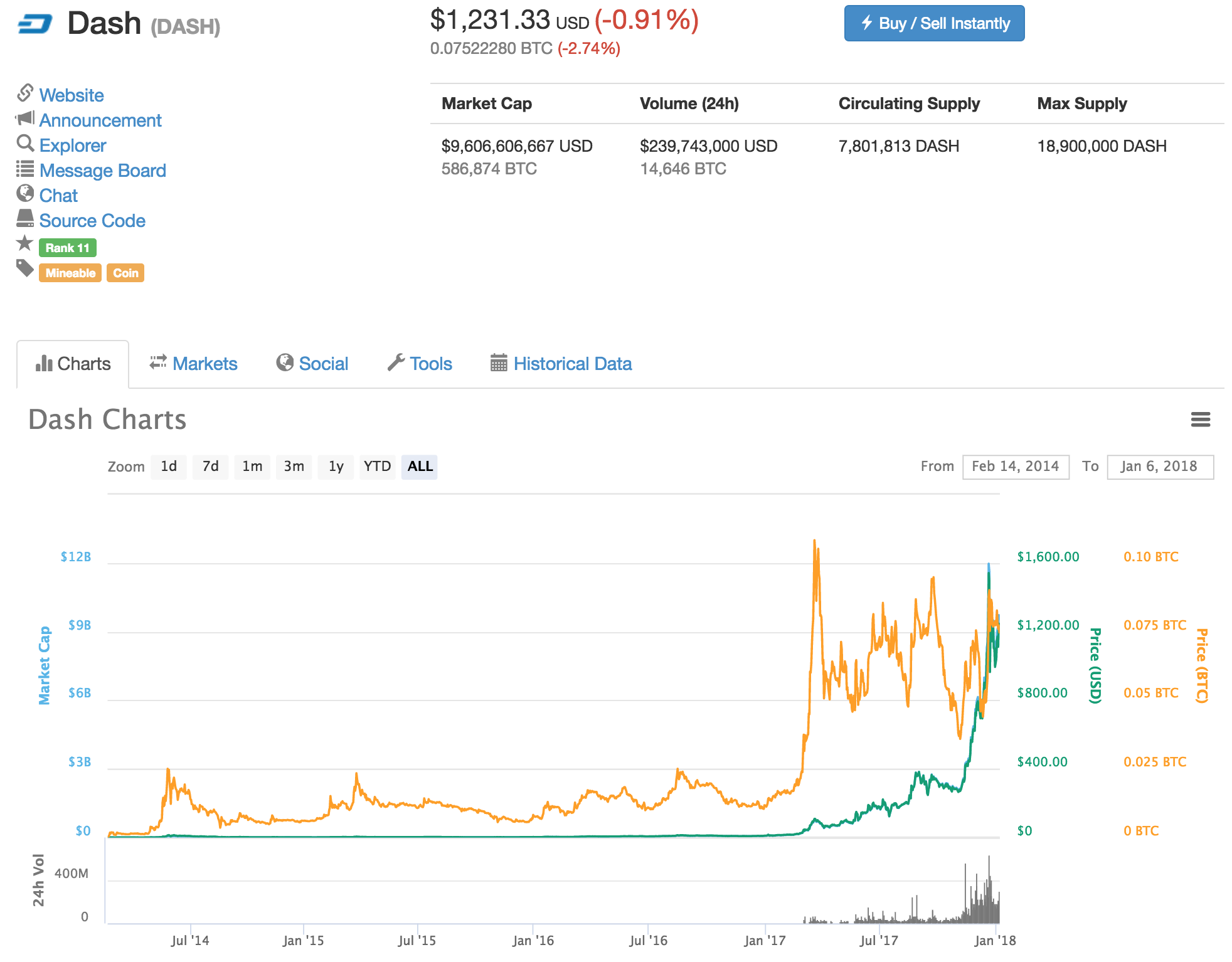This screenshot has width=1232, height=962.
Task: Click the Mineable tag
Action: (70, 273)
